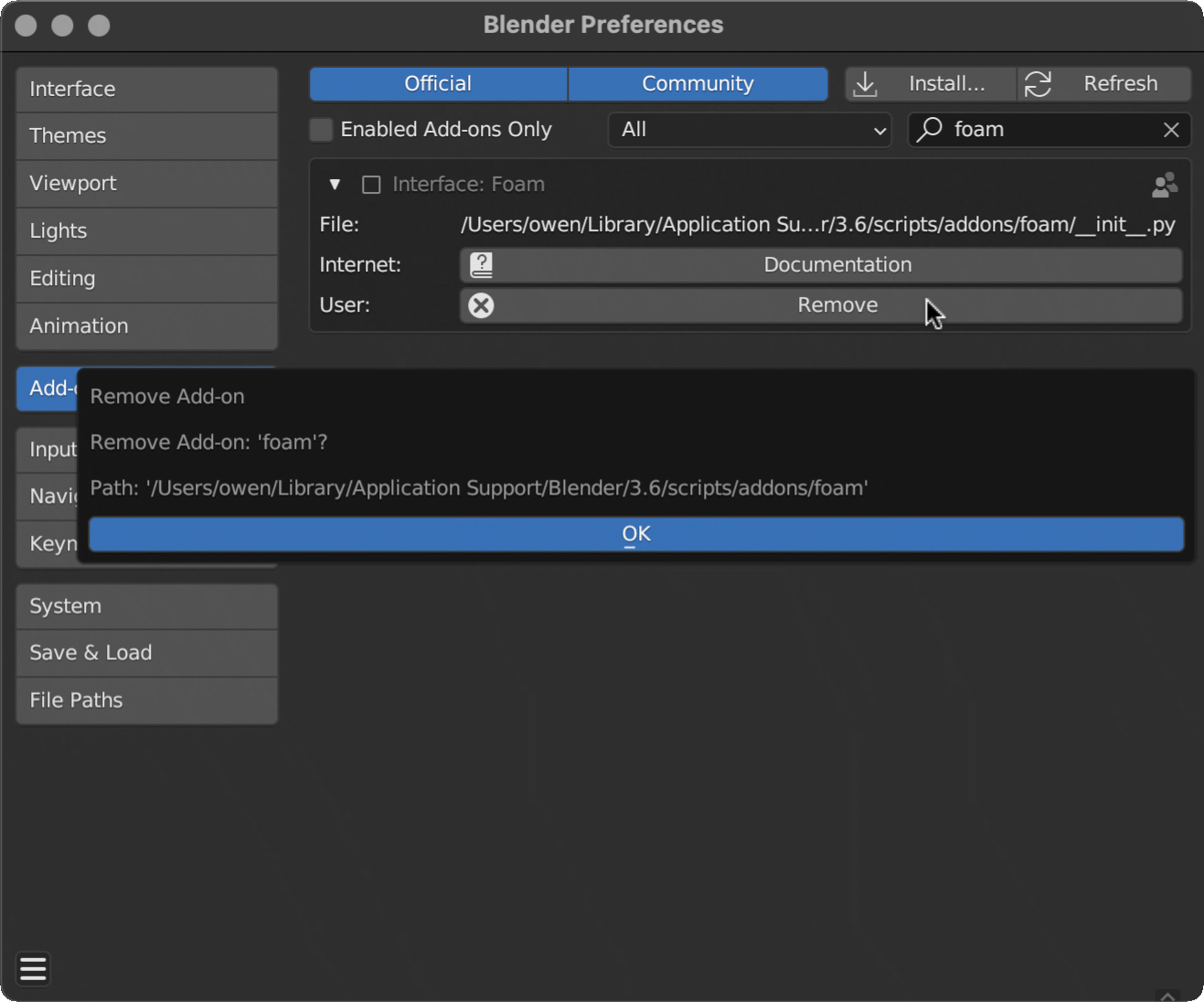Click the magnifier search icon

click(x=930, y=129)
